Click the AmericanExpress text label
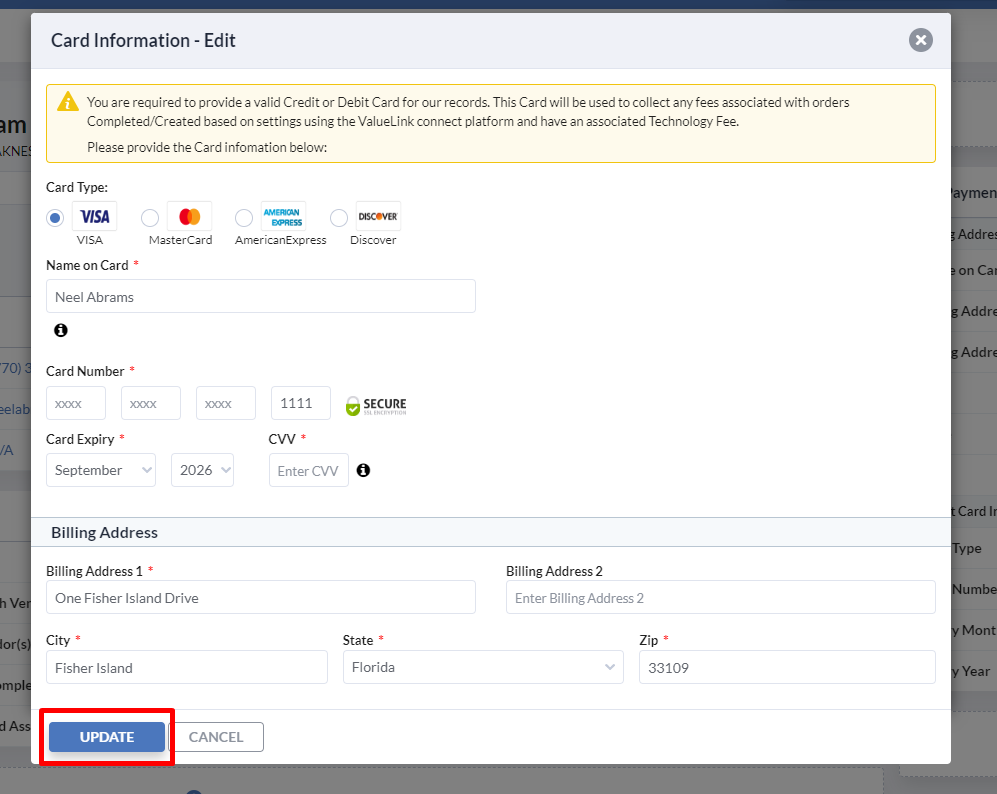 coord(280,240)
